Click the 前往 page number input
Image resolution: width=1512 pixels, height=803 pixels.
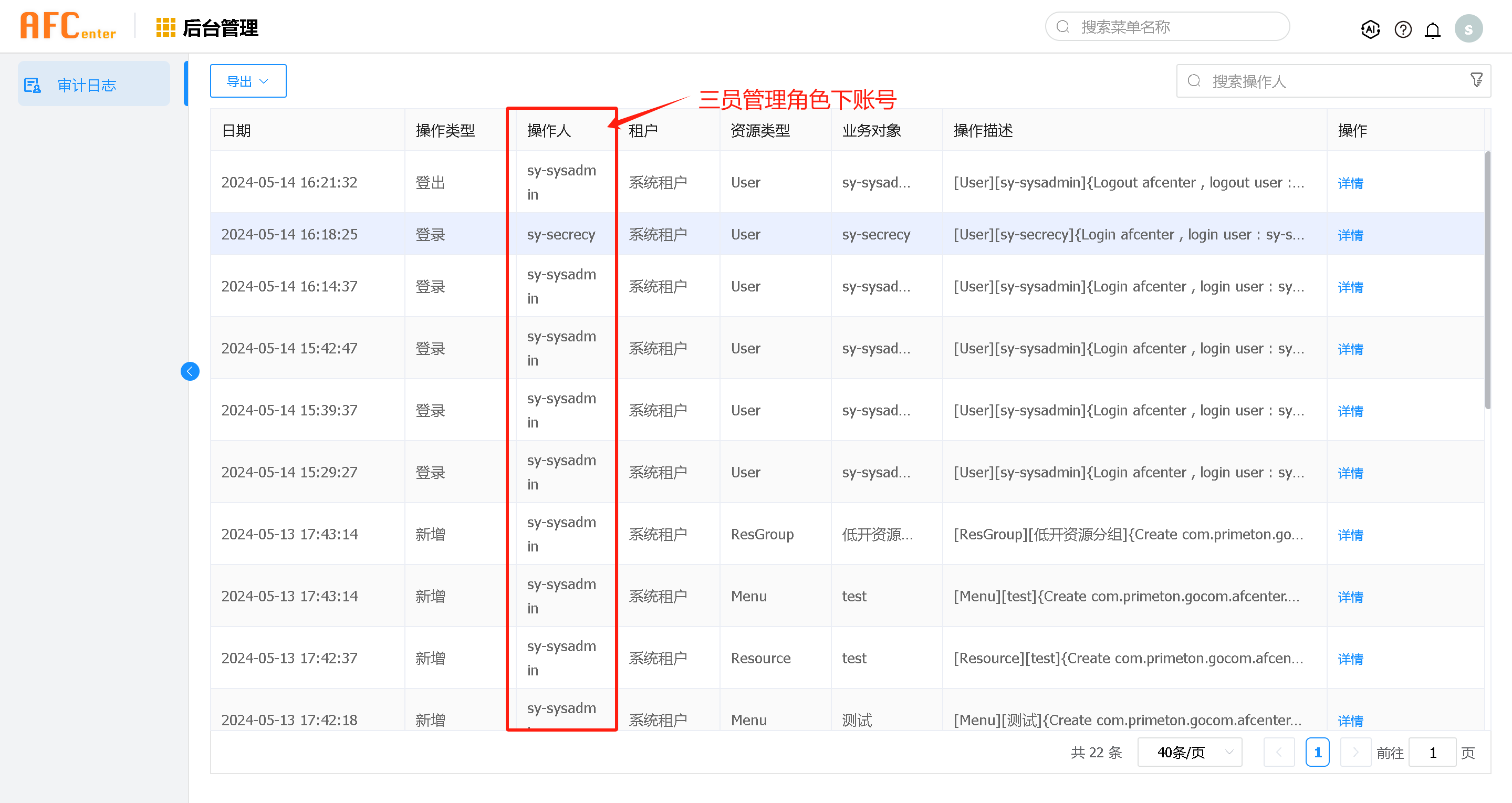(1432, 753)
